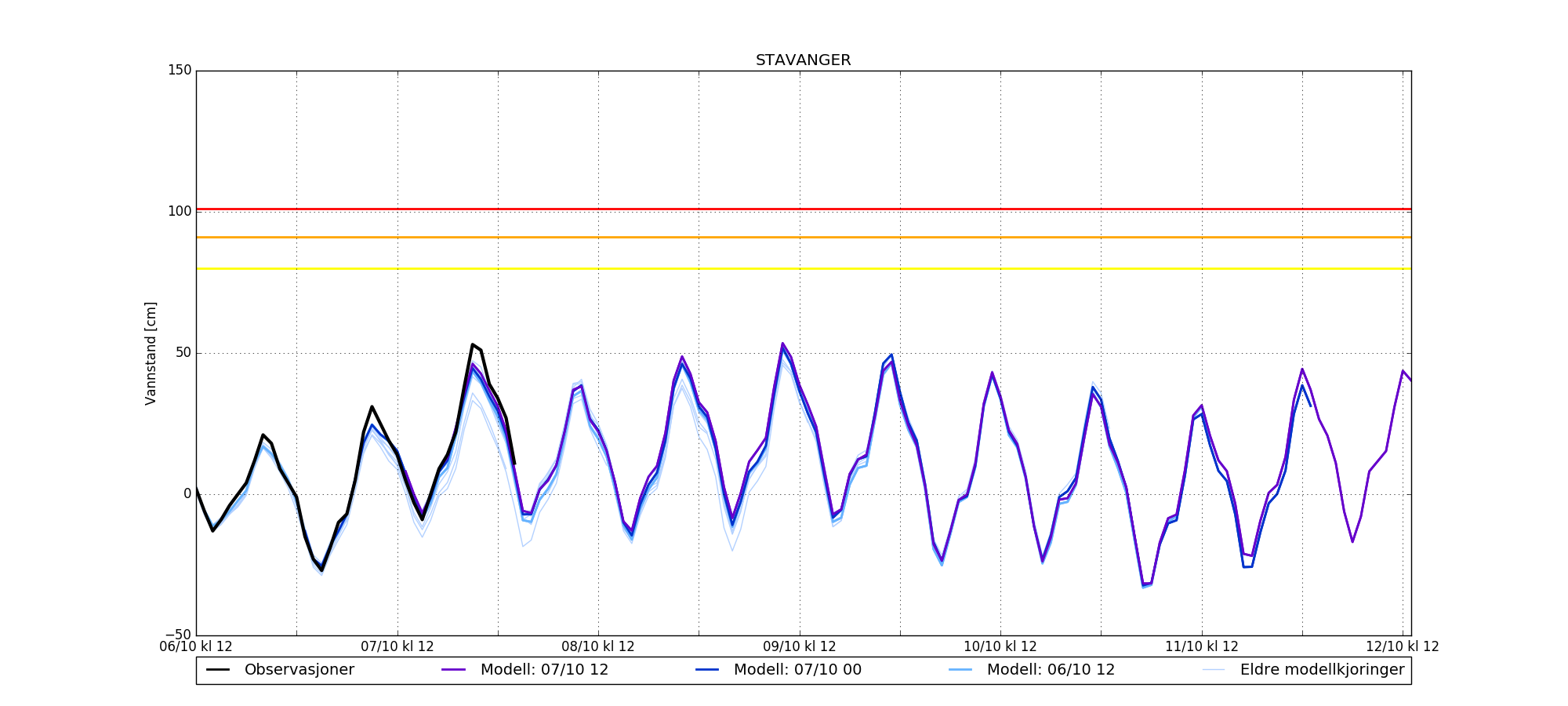Click the red threshold line near 100 cm
Image resolution: width=1568 pixels, height=706 pixels.
point(804,209)
